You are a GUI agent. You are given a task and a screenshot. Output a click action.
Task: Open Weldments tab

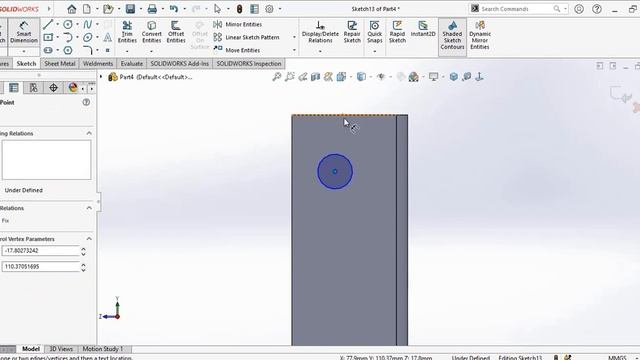pyautogui.click(x=98, y=64)
